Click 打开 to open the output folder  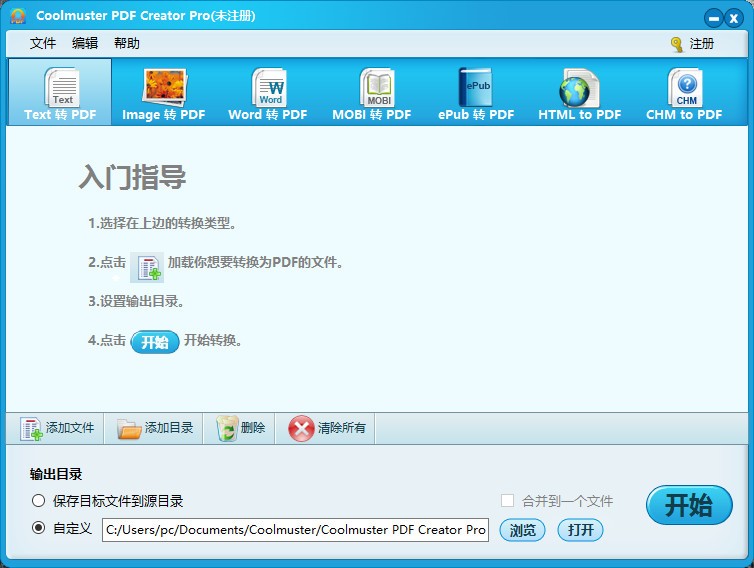[580, 530]
